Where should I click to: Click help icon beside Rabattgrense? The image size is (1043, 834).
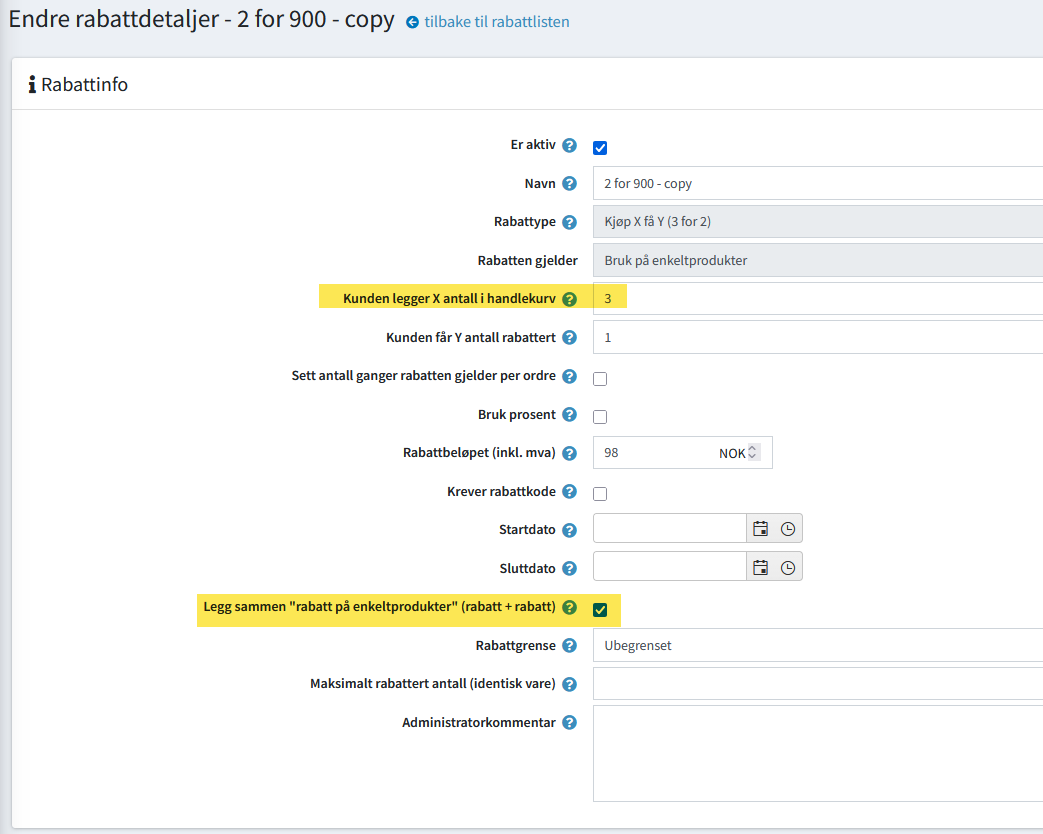[x=569, y=646]
